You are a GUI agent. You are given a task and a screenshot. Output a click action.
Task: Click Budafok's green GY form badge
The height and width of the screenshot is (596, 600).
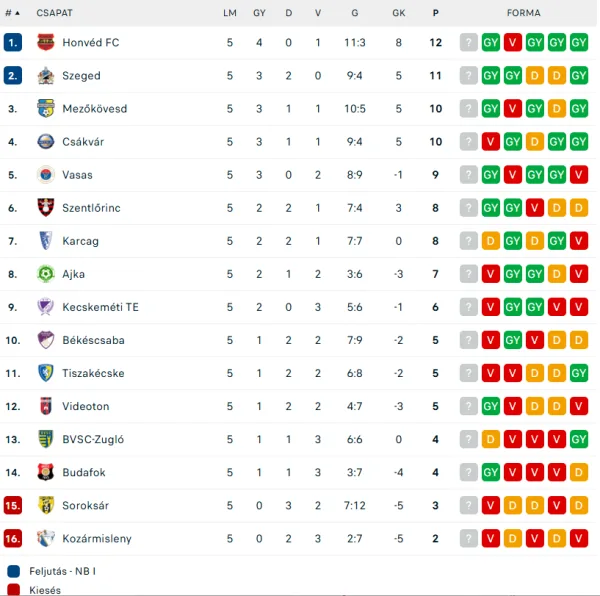(491, 472)
